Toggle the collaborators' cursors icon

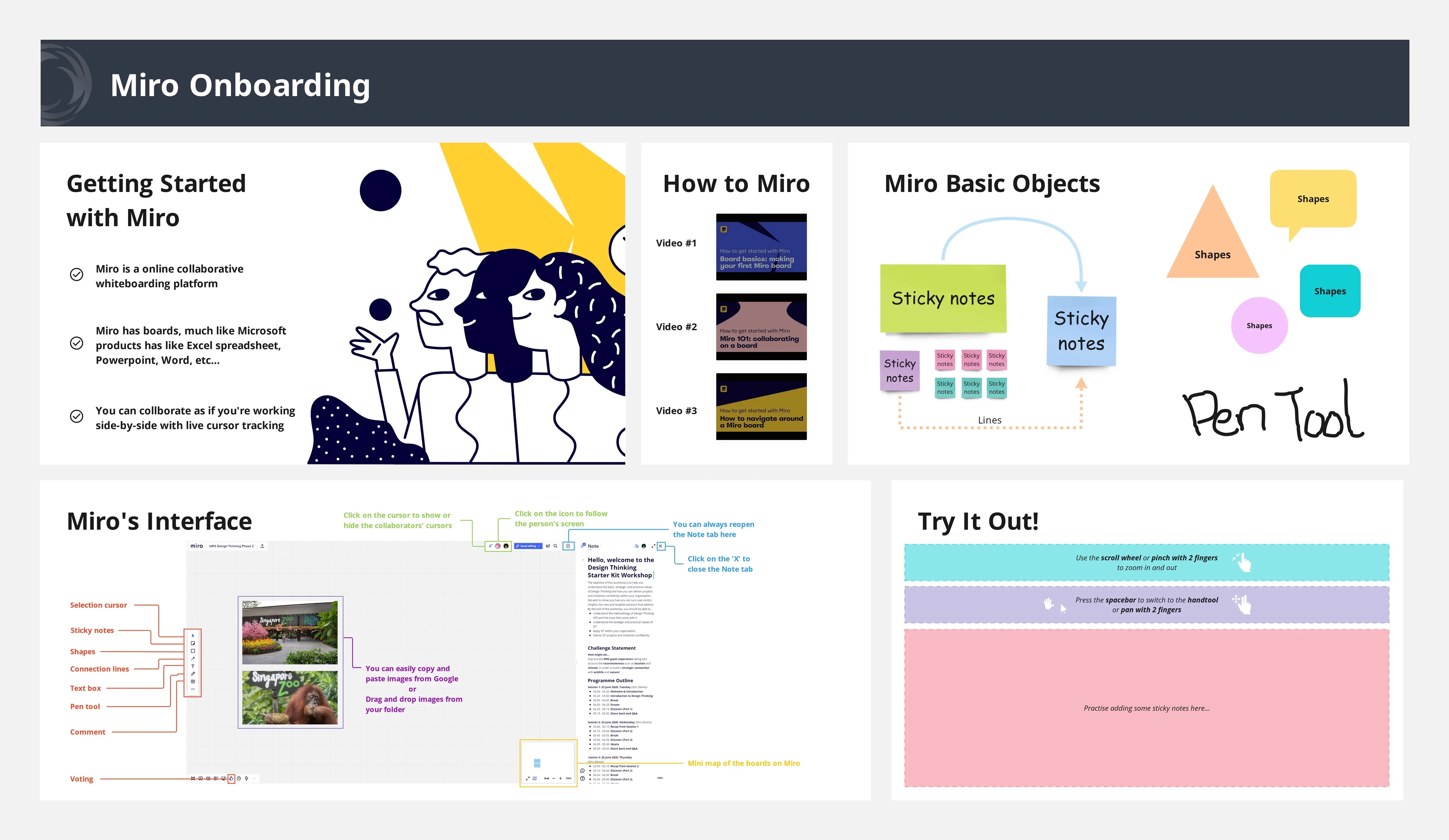[491, 546]
